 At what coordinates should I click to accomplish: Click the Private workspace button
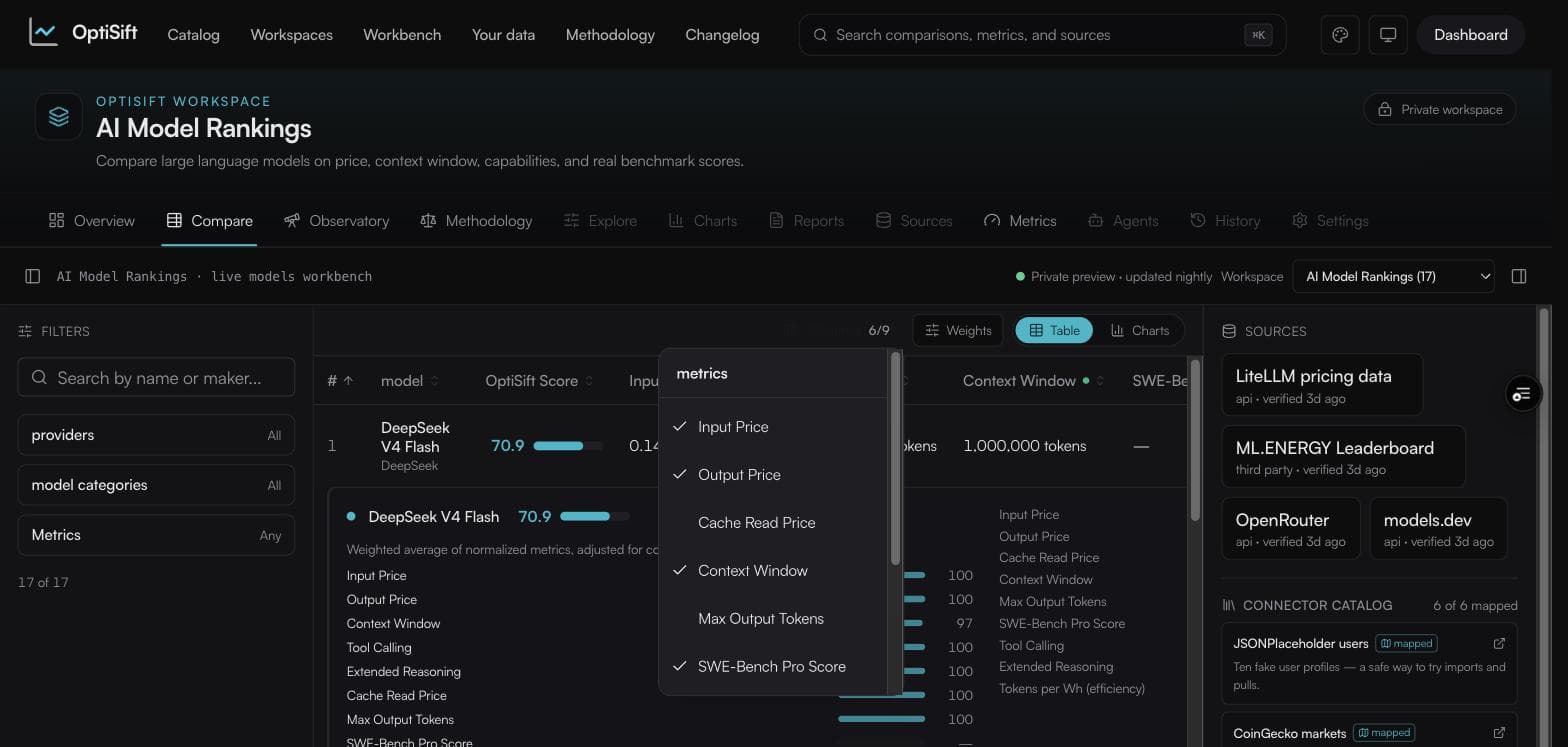click(1440, 109)
